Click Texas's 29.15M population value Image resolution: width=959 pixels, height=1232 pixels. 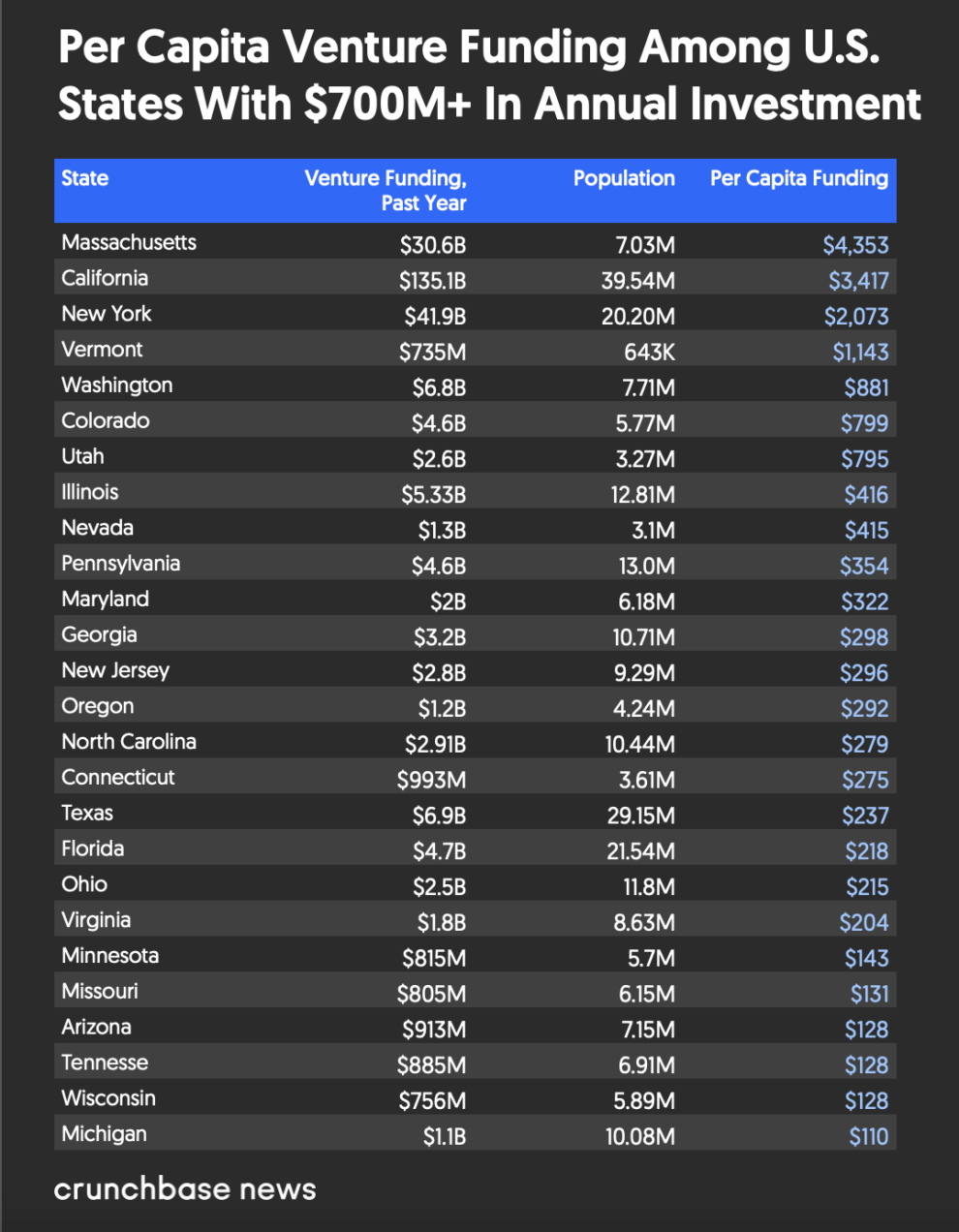tap(640, 816)
